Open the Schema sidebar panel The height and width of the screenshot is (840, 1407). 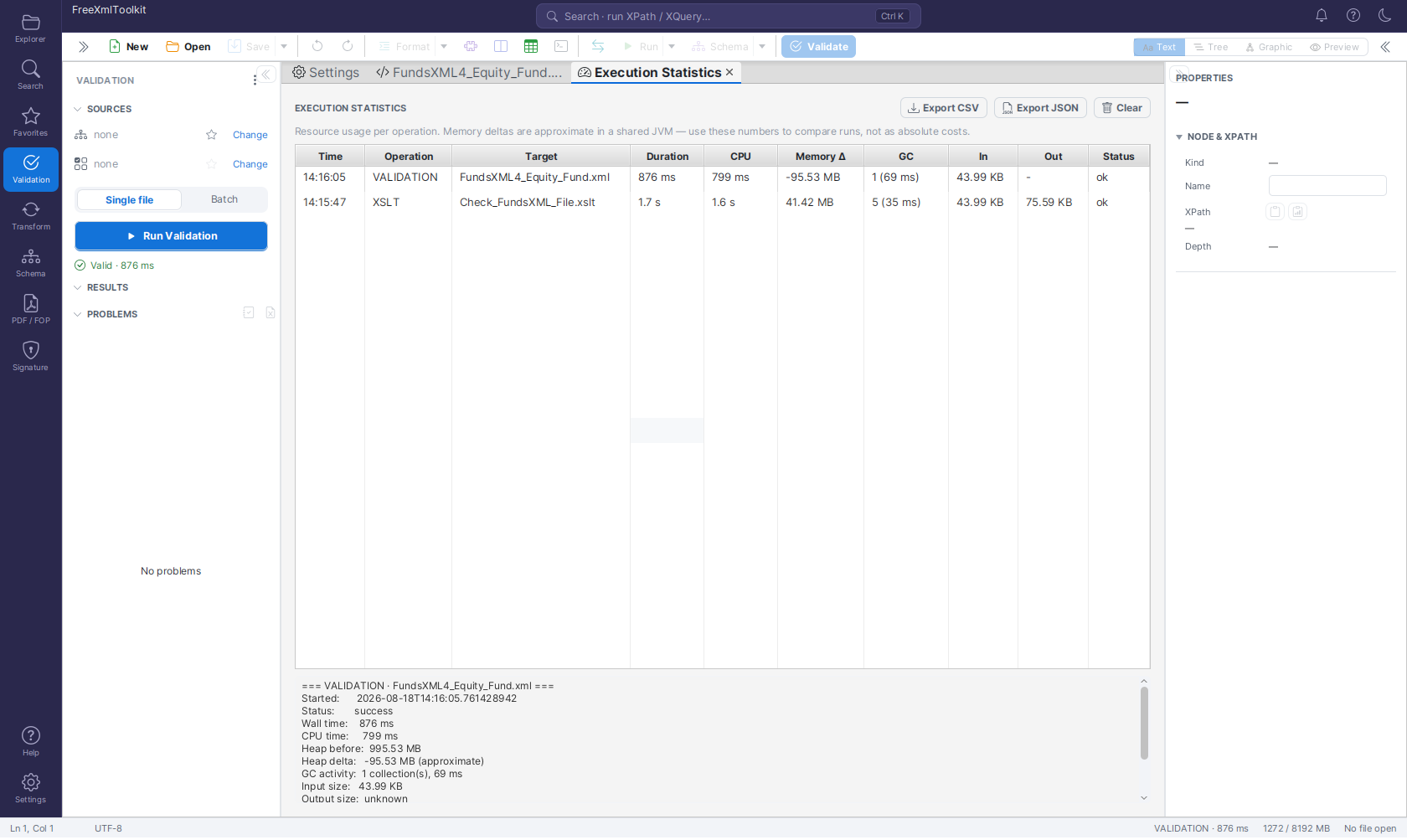pyautogui.click(x=30, y=263)
